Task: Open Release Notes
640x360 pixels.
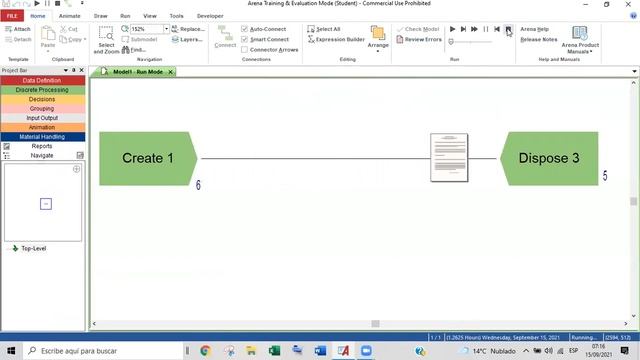Action: click(x=539, y=39)
